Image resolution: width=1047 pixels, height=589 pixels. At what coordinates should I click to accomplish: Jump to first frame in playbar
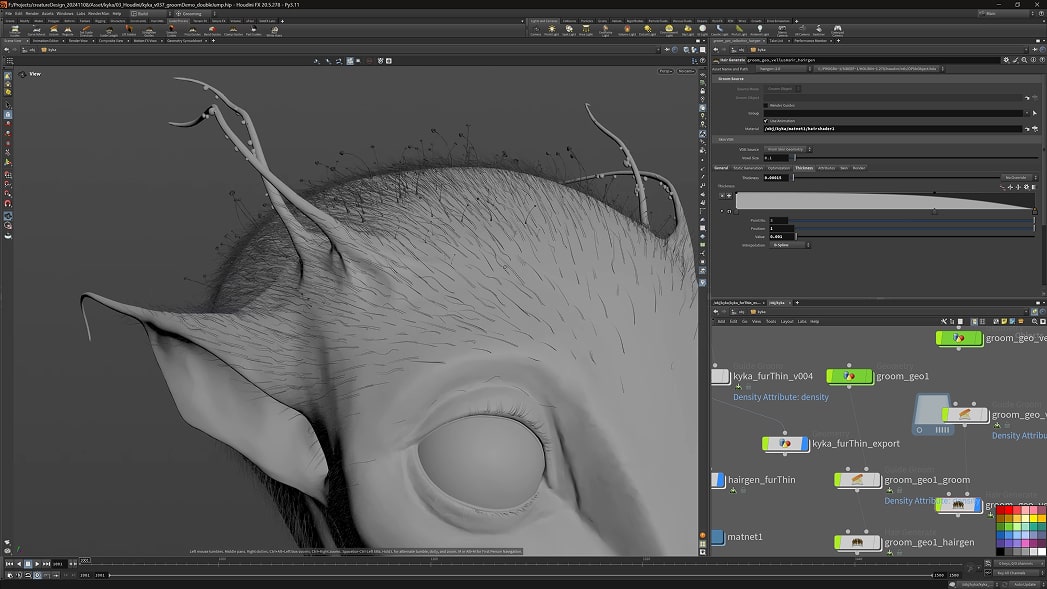(9, 564)
